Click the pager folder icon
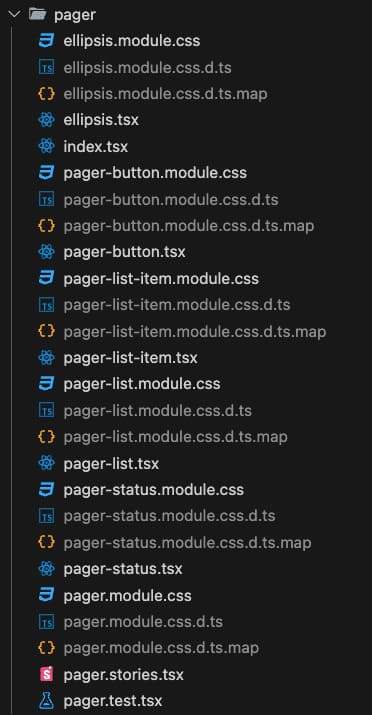This screenshot has width=372, height=715. click(37, 15)
